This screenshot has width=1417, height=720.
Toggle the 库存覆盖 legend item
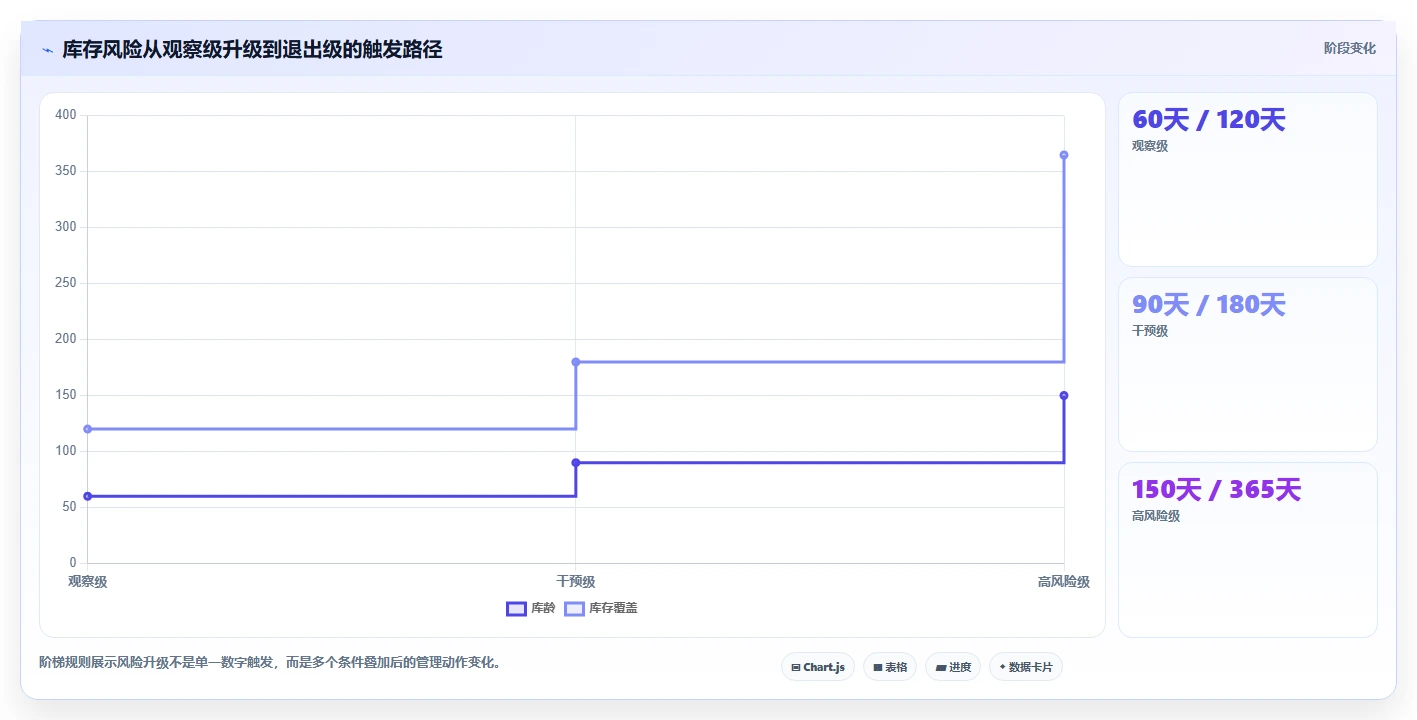click(x=601, y=608)
